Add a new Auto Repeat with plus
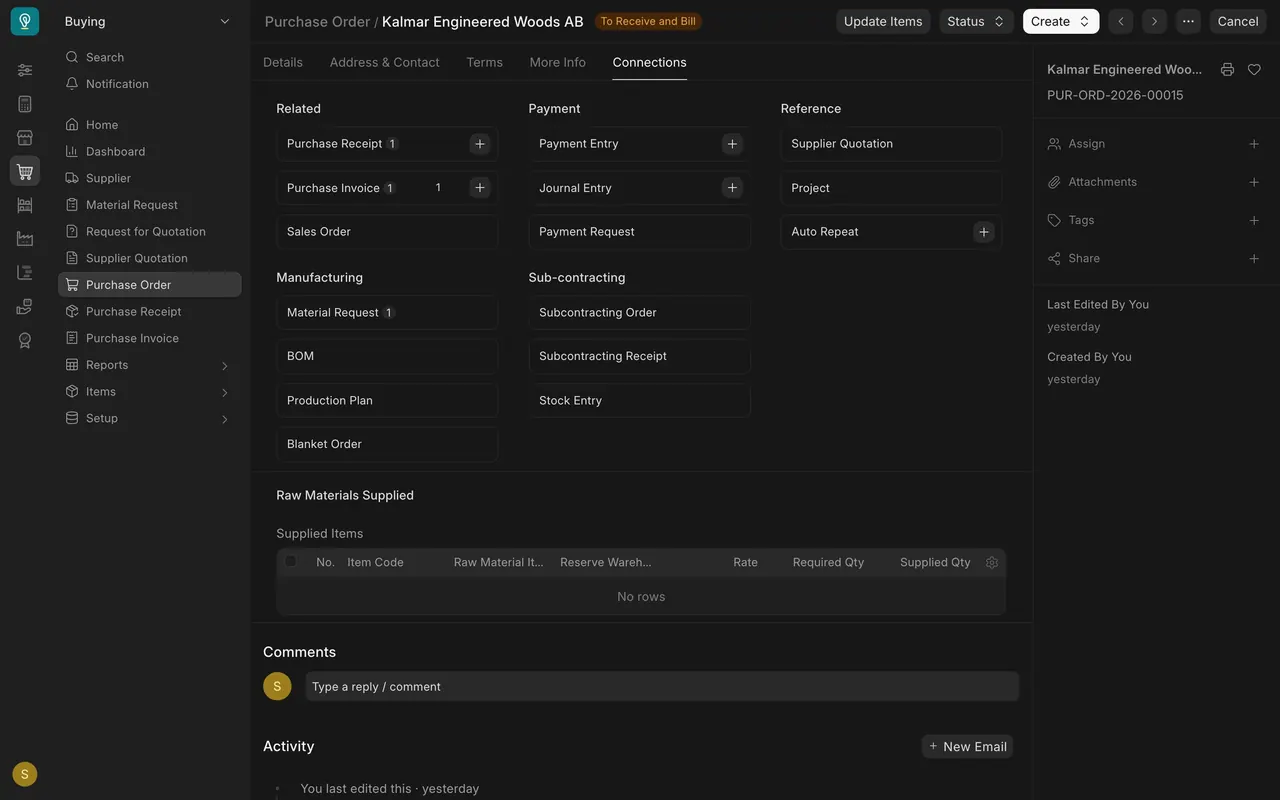Screen dimensions: 1280x800 pos(984,232)
